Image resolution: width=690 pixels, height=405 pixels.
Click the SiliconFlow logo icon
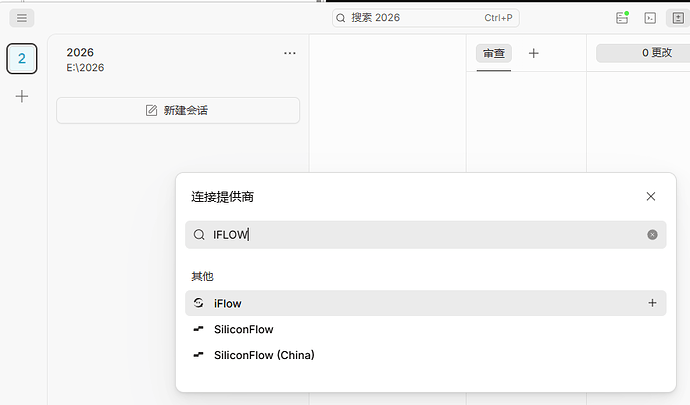click(x=198, y=329)
